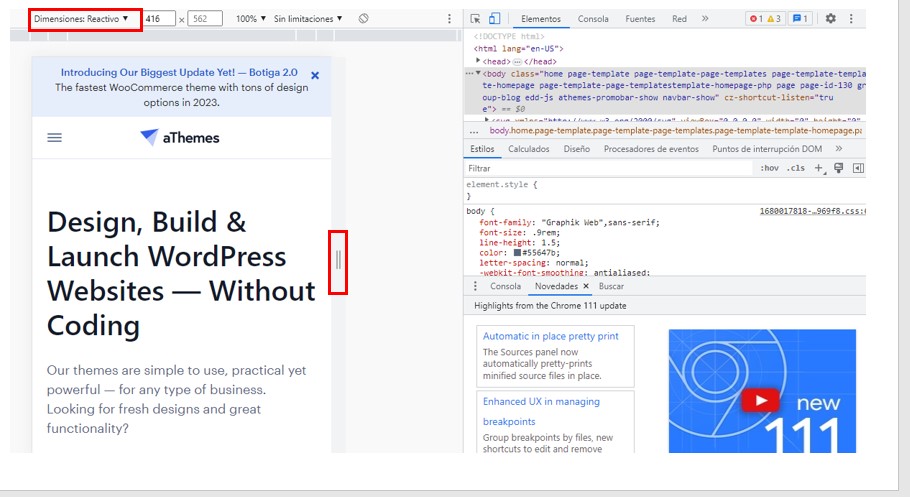This screenshot has width=910, height=497.
Task: Click the viewport width resize handle
Action: tap(338, 260)
